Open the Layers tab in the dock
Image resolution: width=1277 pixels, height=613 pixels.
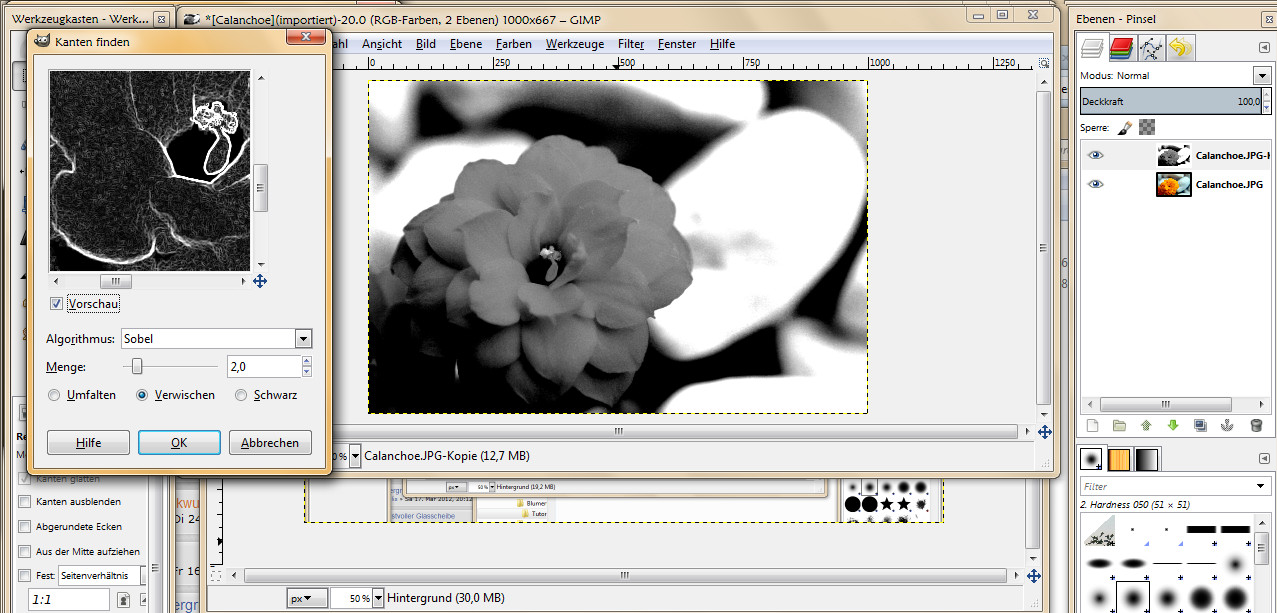coord(1093,47)
